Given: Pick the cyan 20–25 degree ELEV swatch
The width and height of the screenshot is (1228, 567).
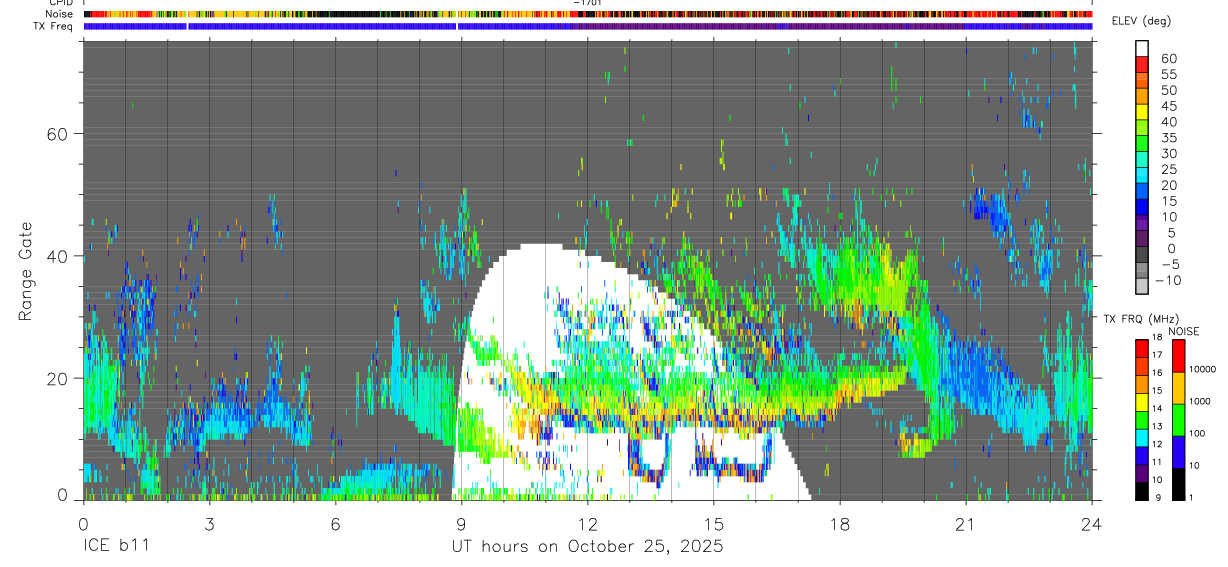Looking at the screenshot, I should point(1142,176).
